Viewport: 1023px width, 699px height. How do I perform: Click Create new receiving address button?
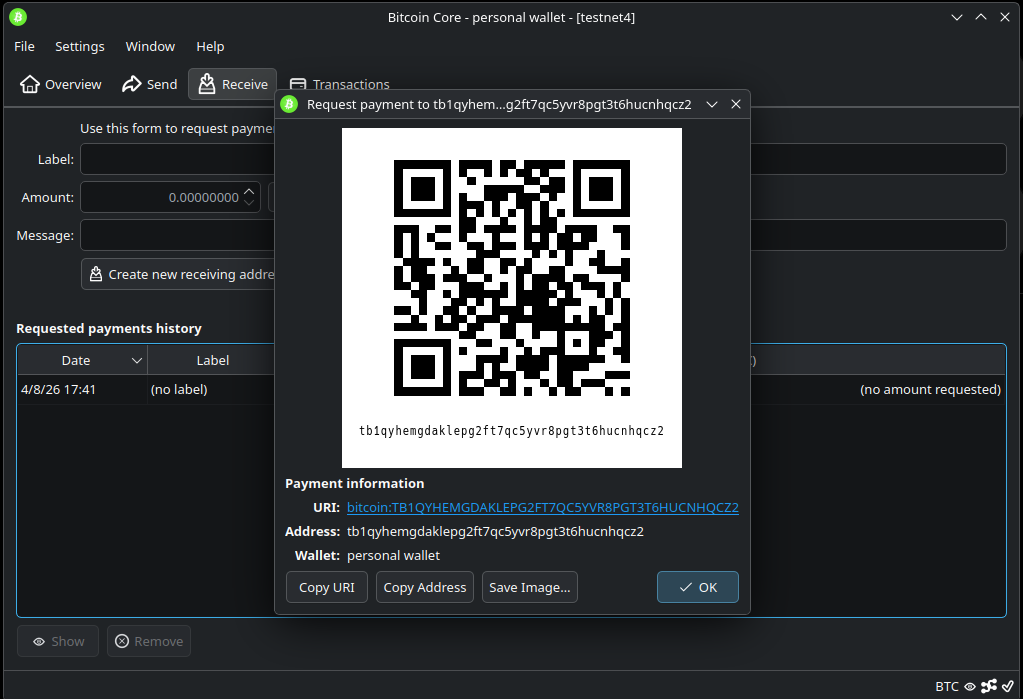pyautogui.click(x=179, y=274)
